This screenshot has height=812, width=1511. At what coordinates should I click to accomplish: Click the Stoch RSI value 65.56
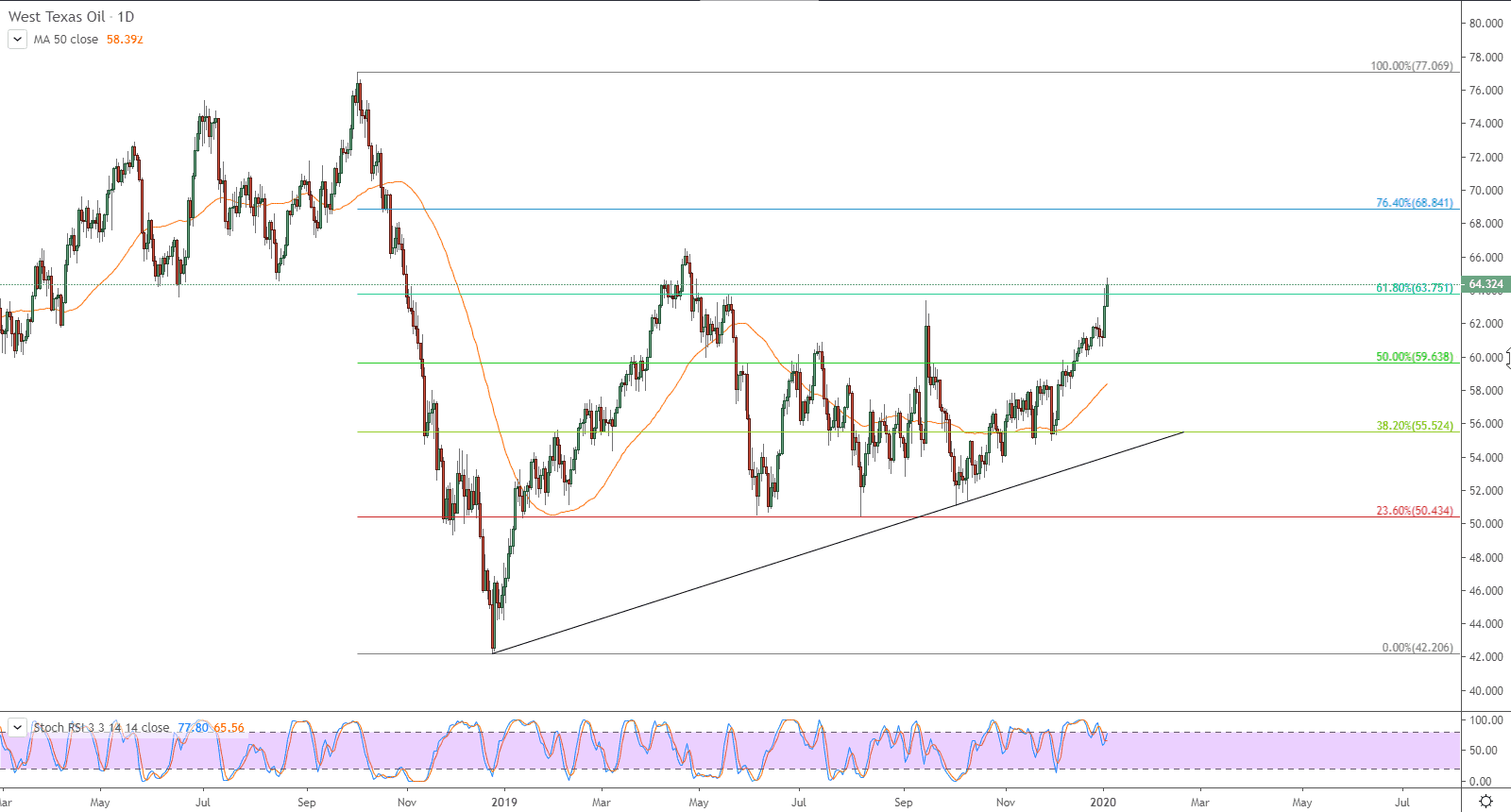[x=229, y=728]
